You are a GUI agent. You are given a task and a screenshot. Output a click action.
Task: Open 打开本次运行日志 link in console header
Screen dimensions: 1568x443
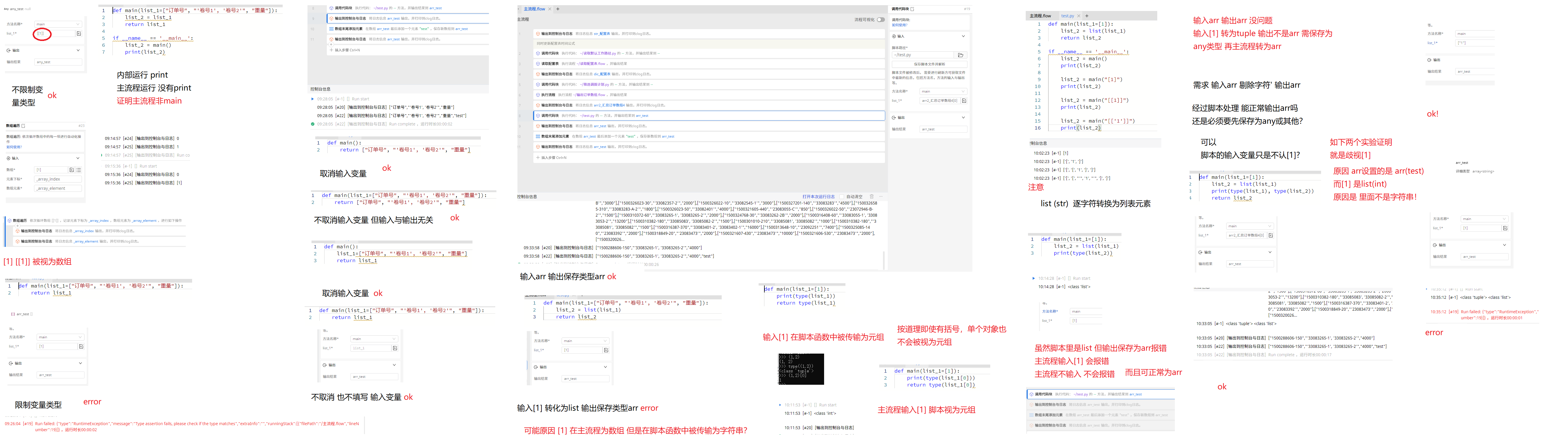(x=819, y=196)
